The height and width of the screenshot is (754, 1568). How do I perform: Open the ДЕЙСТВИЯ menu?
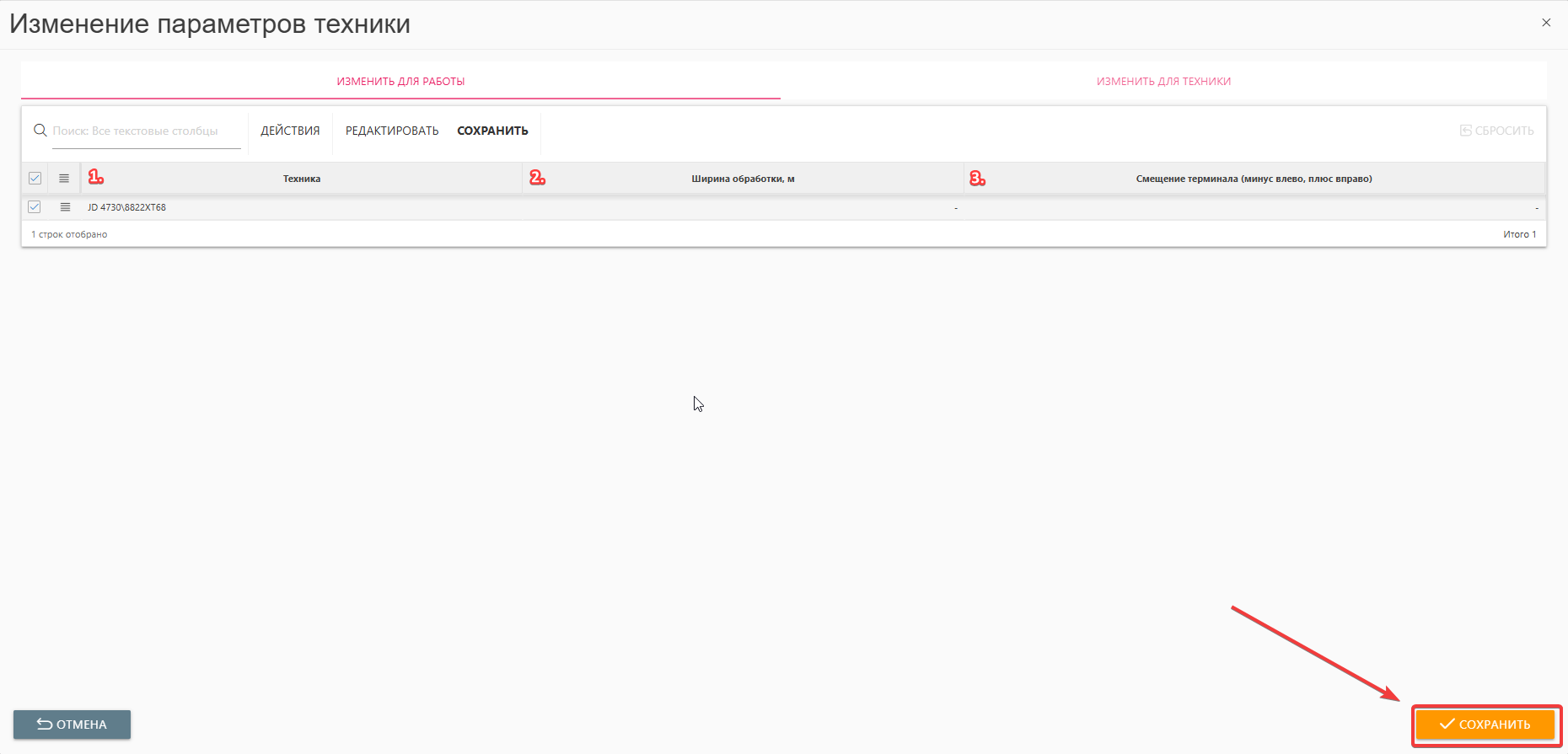(290, 131)
